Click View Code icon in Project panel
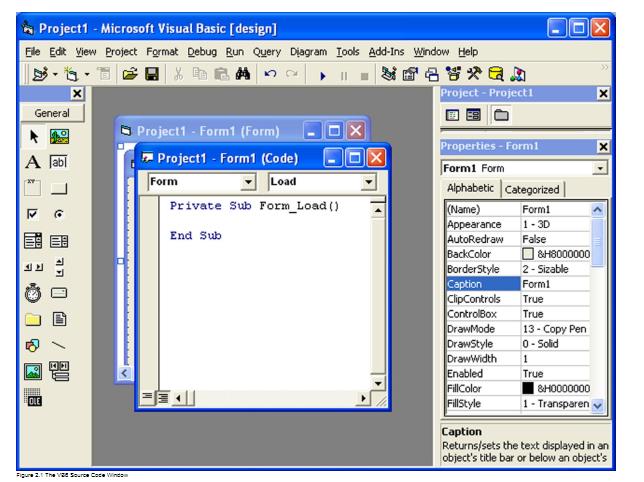 pyautogui.click(x=452, y=115)
